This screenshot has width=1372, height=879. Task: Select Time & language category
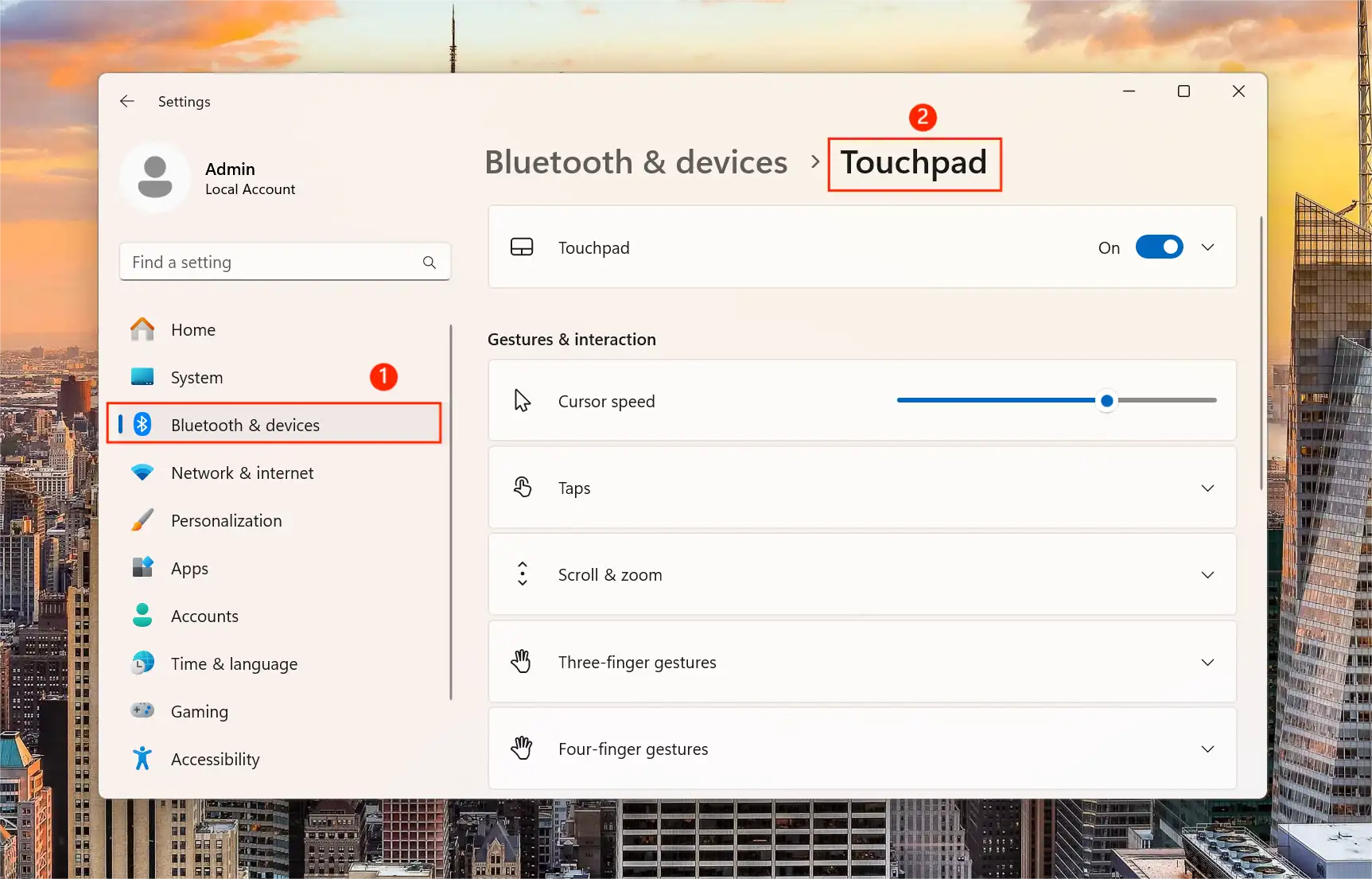[234, 664]
